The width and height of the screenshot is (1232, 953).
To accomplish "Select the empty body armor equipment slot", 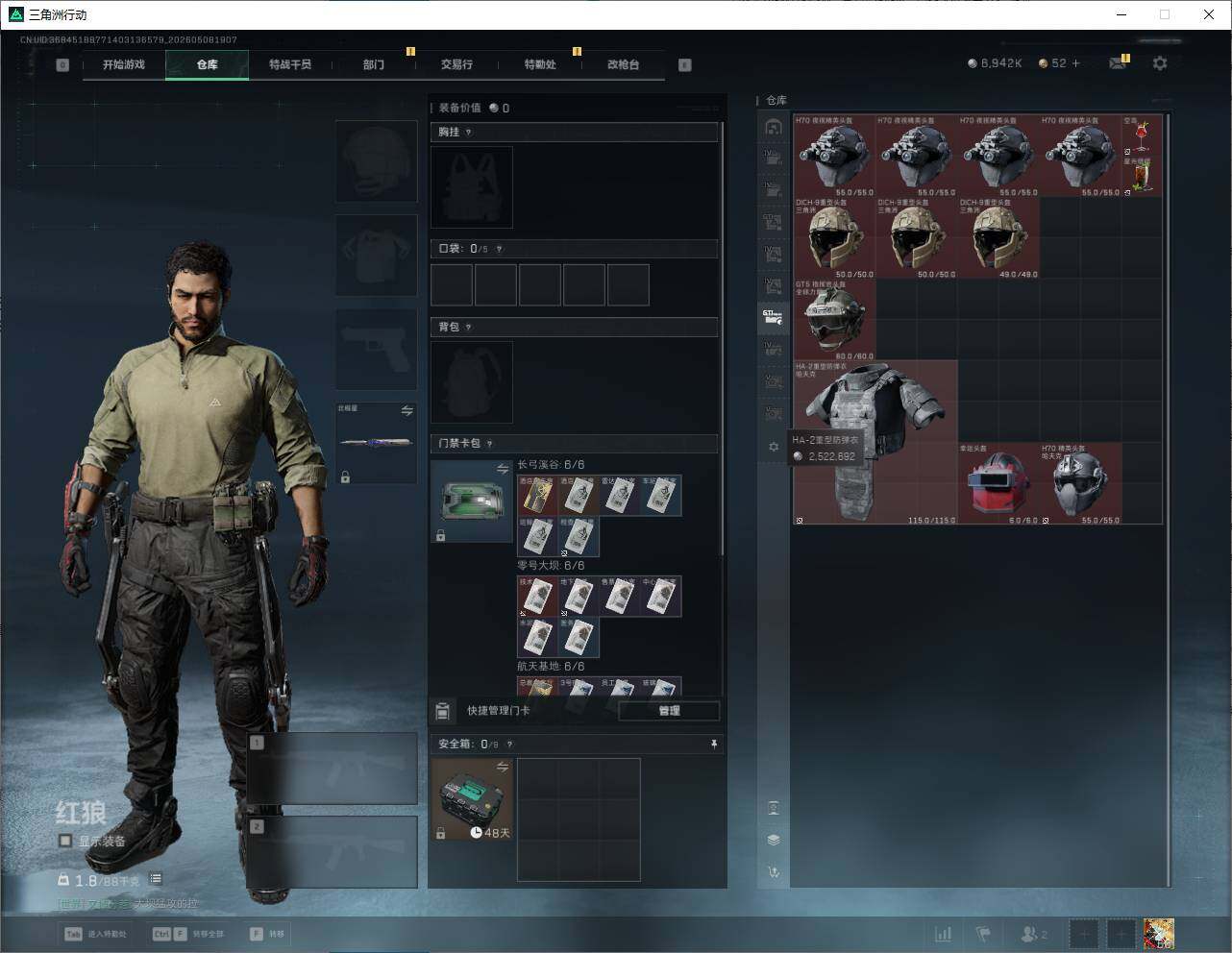I will pos(376,255).
